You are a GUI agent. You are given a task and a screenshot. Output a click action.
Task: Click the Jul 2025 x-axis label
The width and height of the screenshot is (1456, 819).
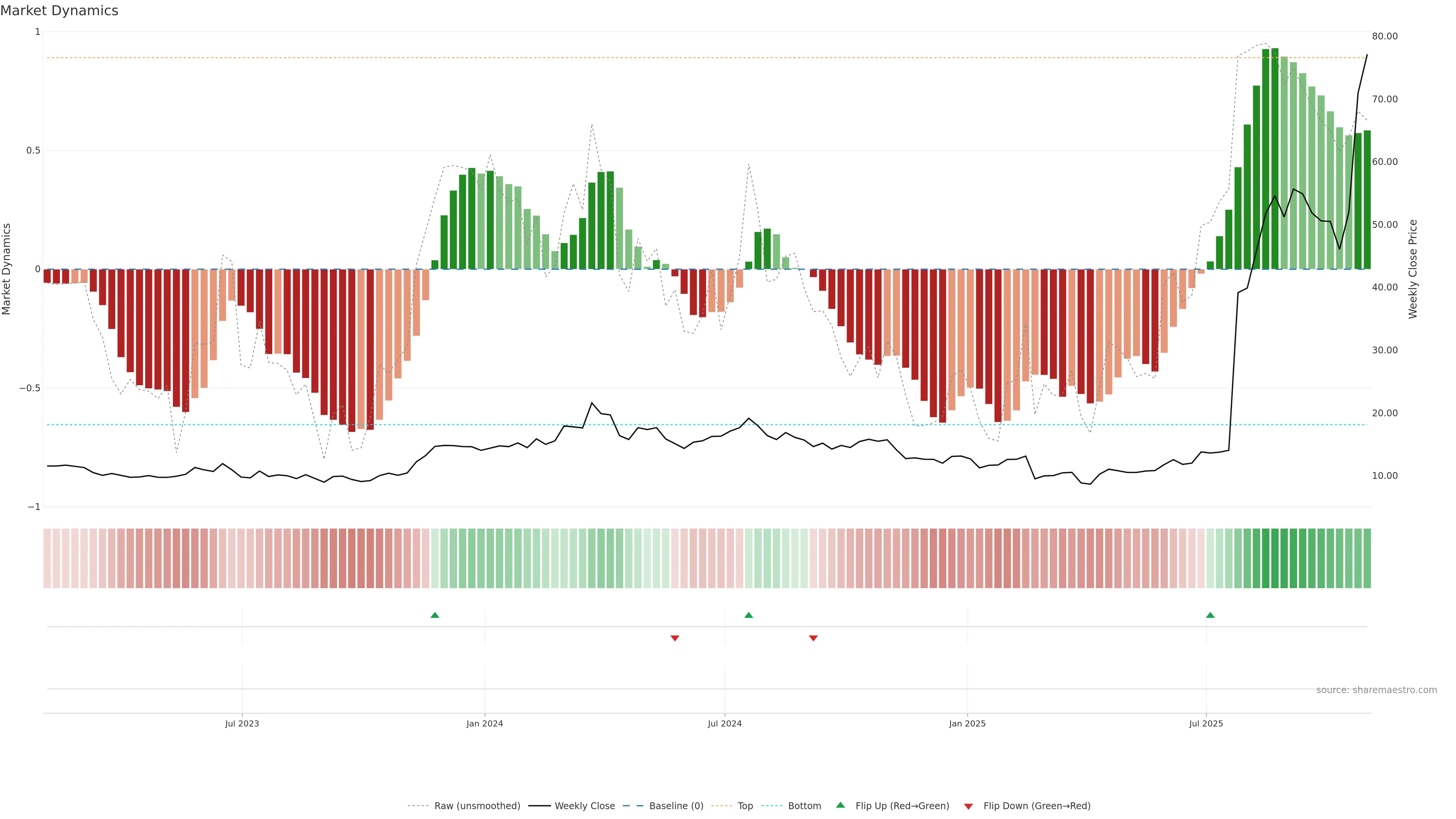point(1206,723)
